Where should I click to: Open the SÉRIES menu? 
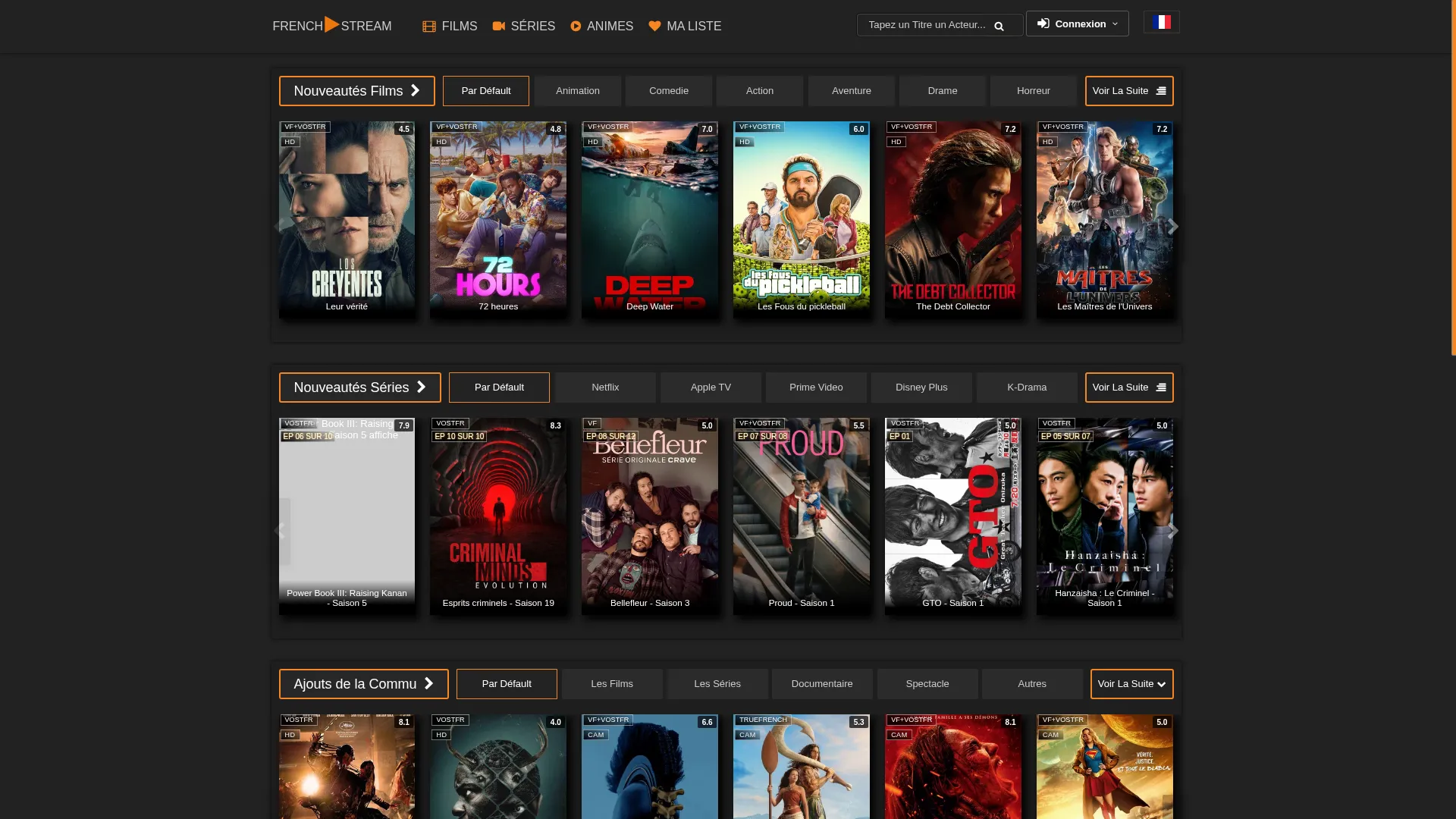[524, 27]
